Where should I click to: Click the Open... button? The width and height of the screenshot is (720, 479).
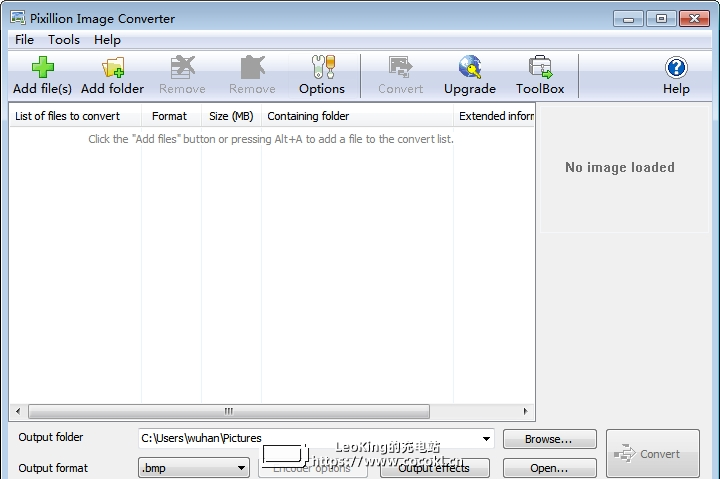(550, 468)
